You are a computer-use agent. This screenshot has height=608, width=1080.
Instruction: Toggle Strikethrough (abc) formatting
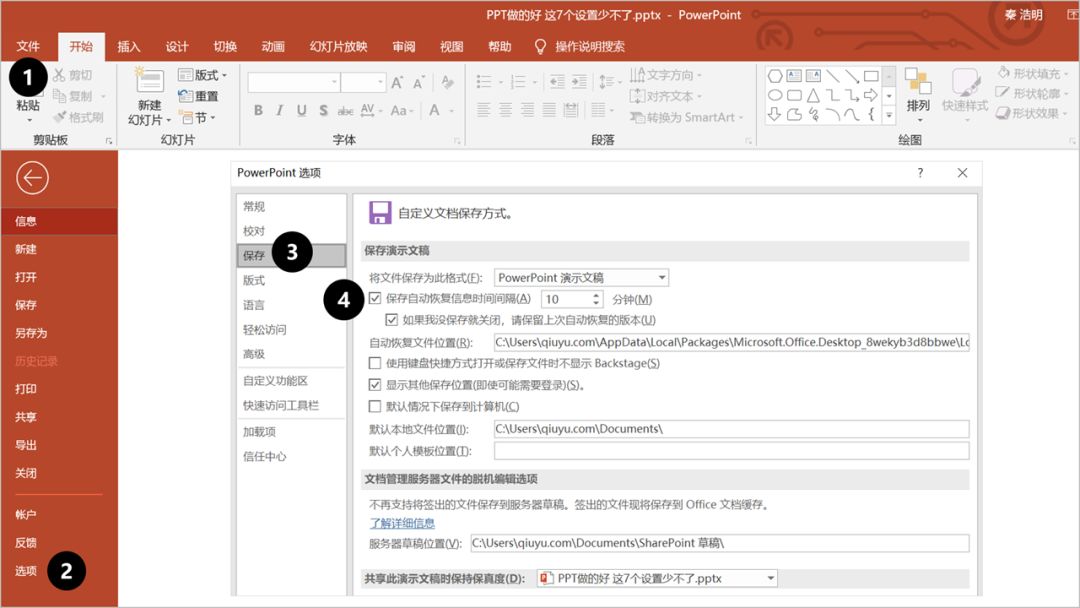(345, 110)
